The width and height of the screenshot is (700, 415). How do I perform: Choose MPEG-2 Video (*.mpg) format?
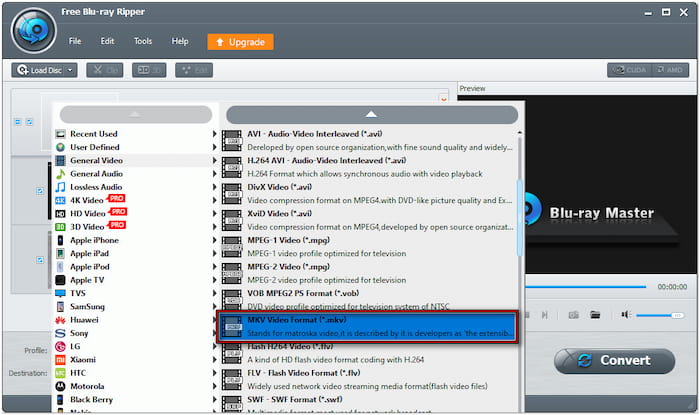click(369, 273)
